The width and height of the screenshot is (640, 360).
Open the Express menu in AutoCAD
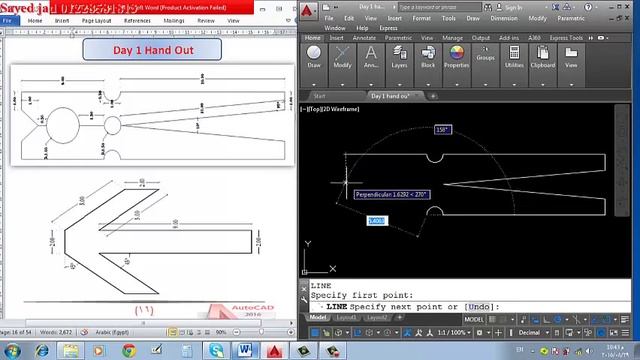point(388,28)
